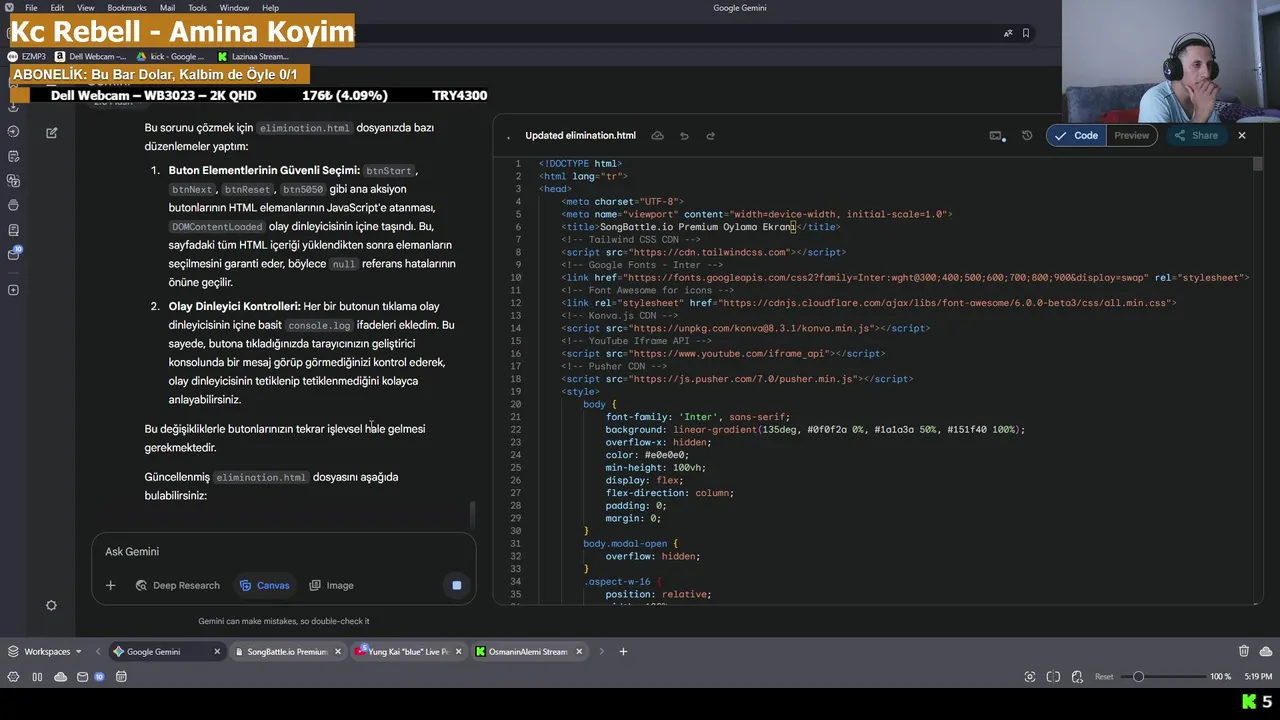1280x720 pixels.
Task: Open page actions code icon
Action: tap(1075, 677)
